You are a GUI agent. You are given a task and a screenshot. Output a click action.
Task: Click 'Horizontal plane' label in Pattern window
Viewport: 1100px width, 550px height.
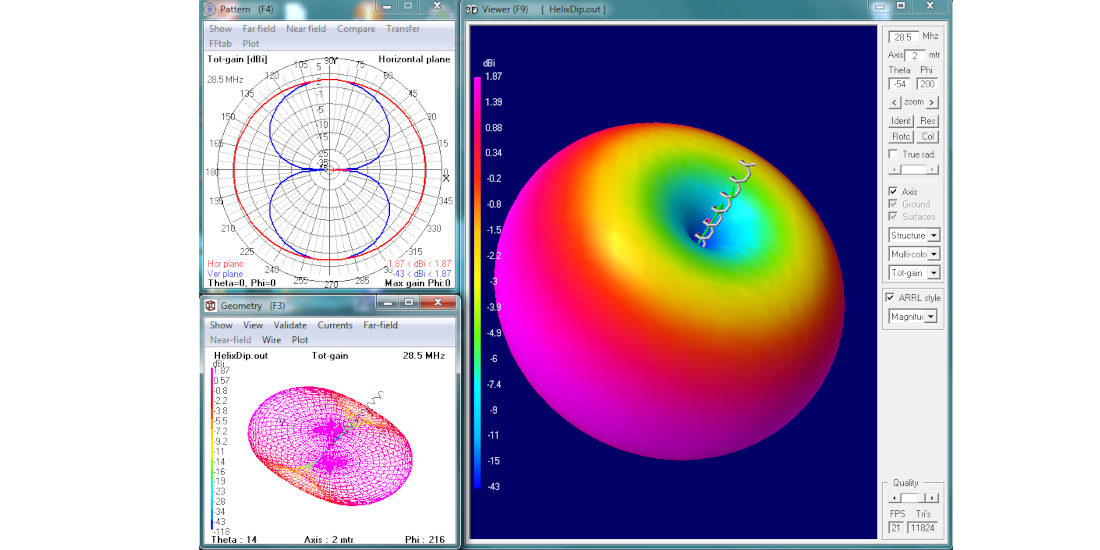coord(415,60)
